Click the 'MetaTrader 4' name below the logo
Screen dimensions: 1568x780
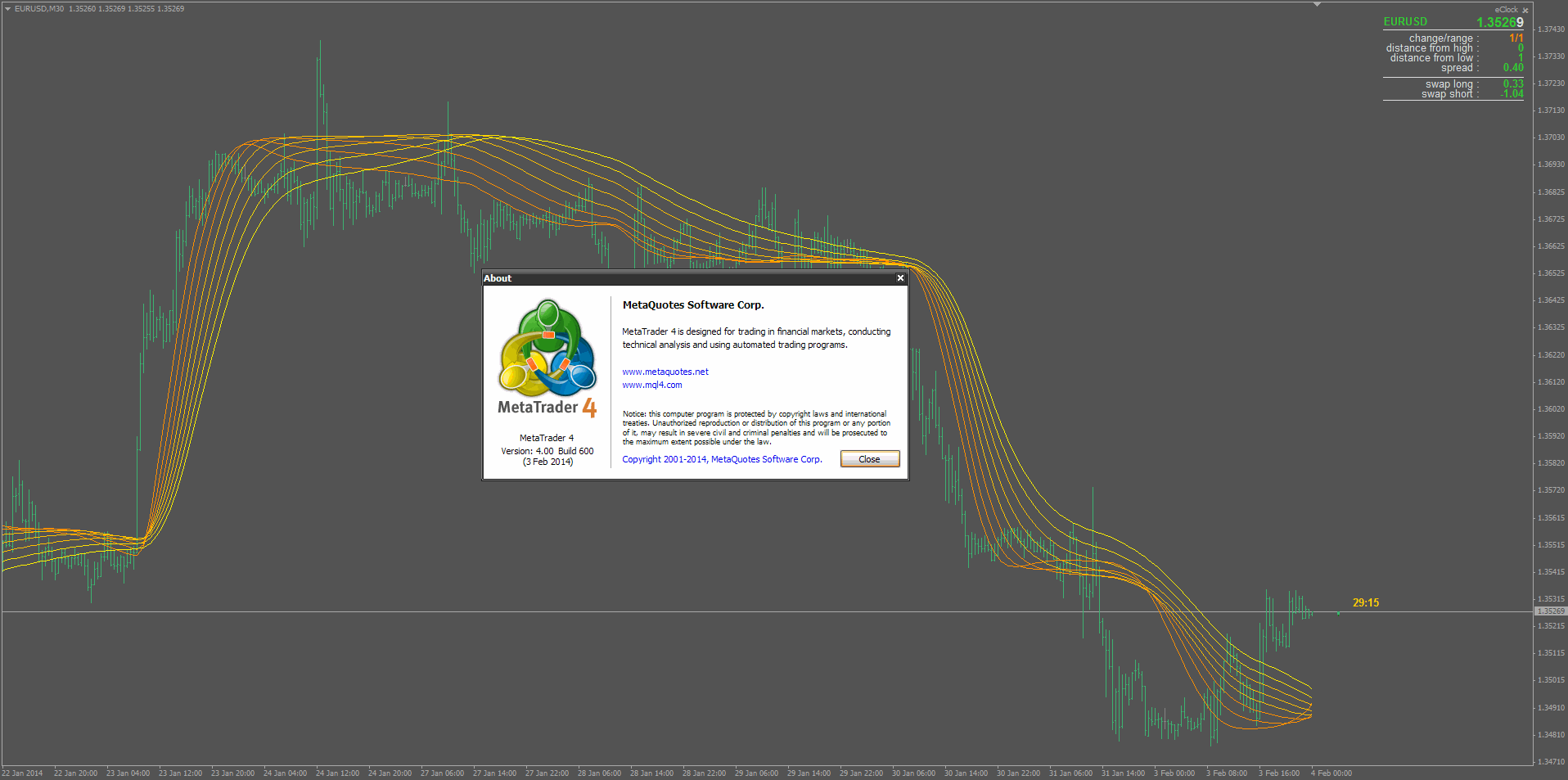pos(547,438)
